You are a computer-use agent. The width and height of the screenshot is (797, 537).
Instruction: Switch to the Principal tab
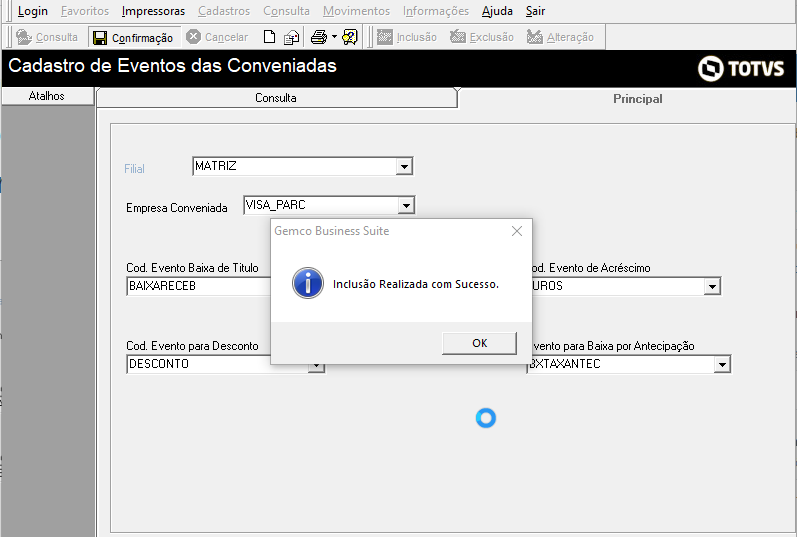click(x=637, y=99)
